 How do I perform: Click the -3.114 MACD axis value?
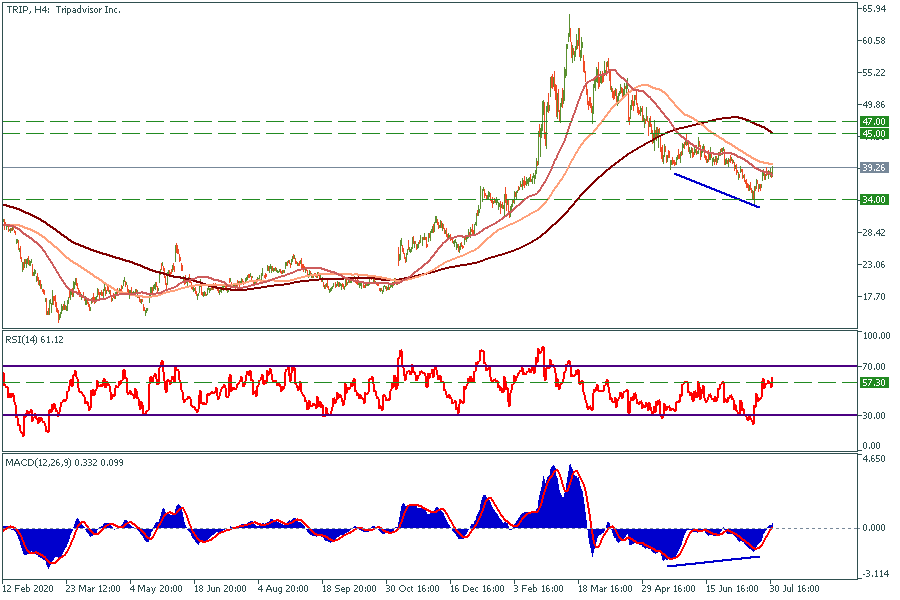[874, 573]
